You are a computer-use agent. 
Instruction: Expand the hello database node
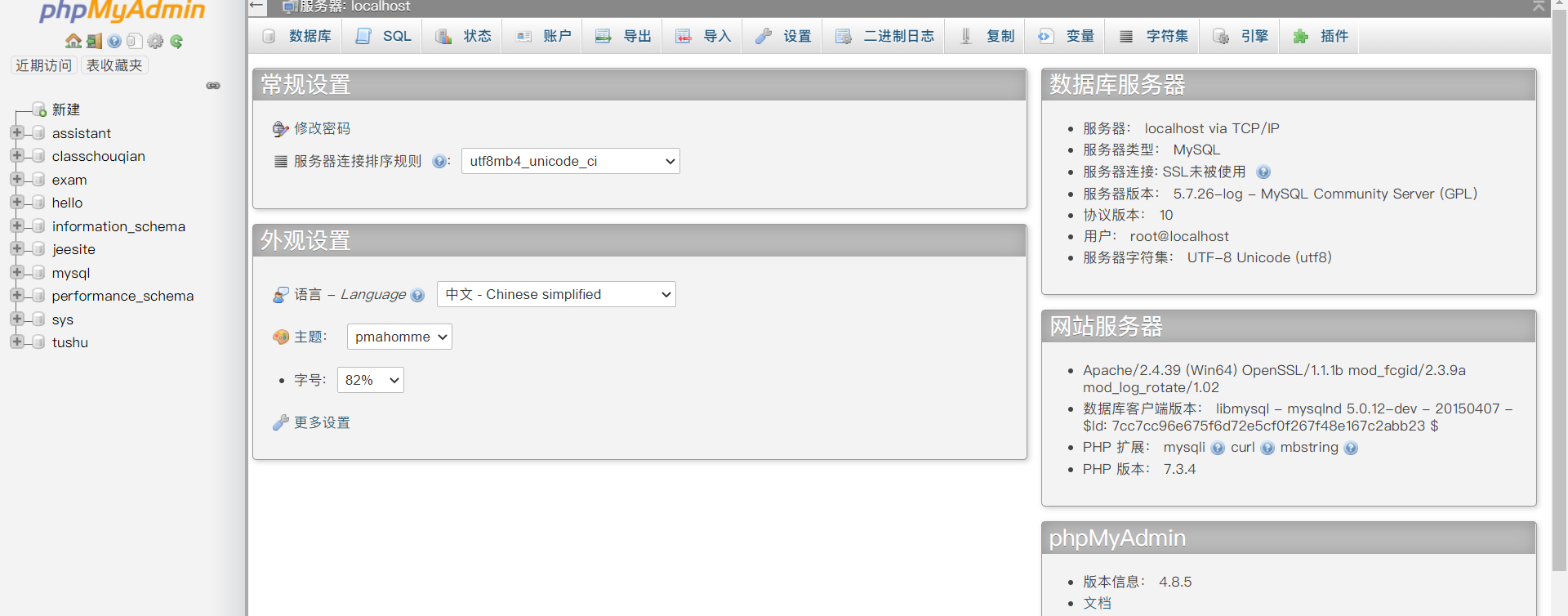pos(16,202)
